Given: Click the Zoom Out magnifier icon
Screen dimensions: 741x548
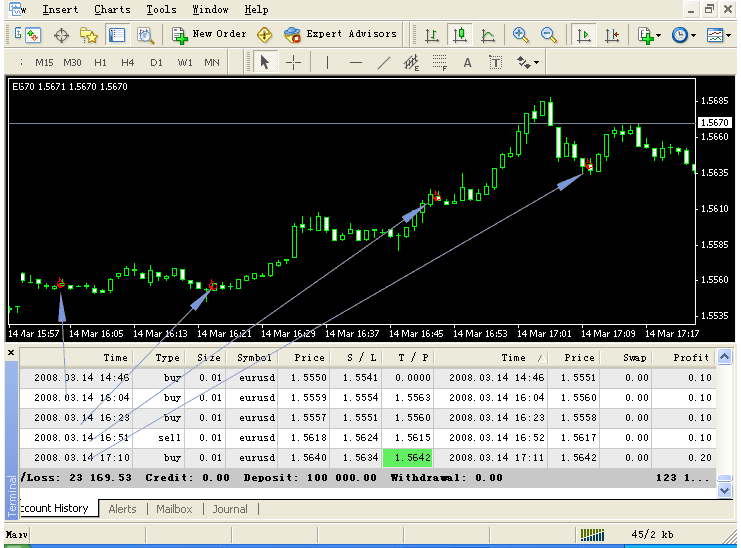Looking at the screenshot, I should pyautogui.click(x=549, y=34).
